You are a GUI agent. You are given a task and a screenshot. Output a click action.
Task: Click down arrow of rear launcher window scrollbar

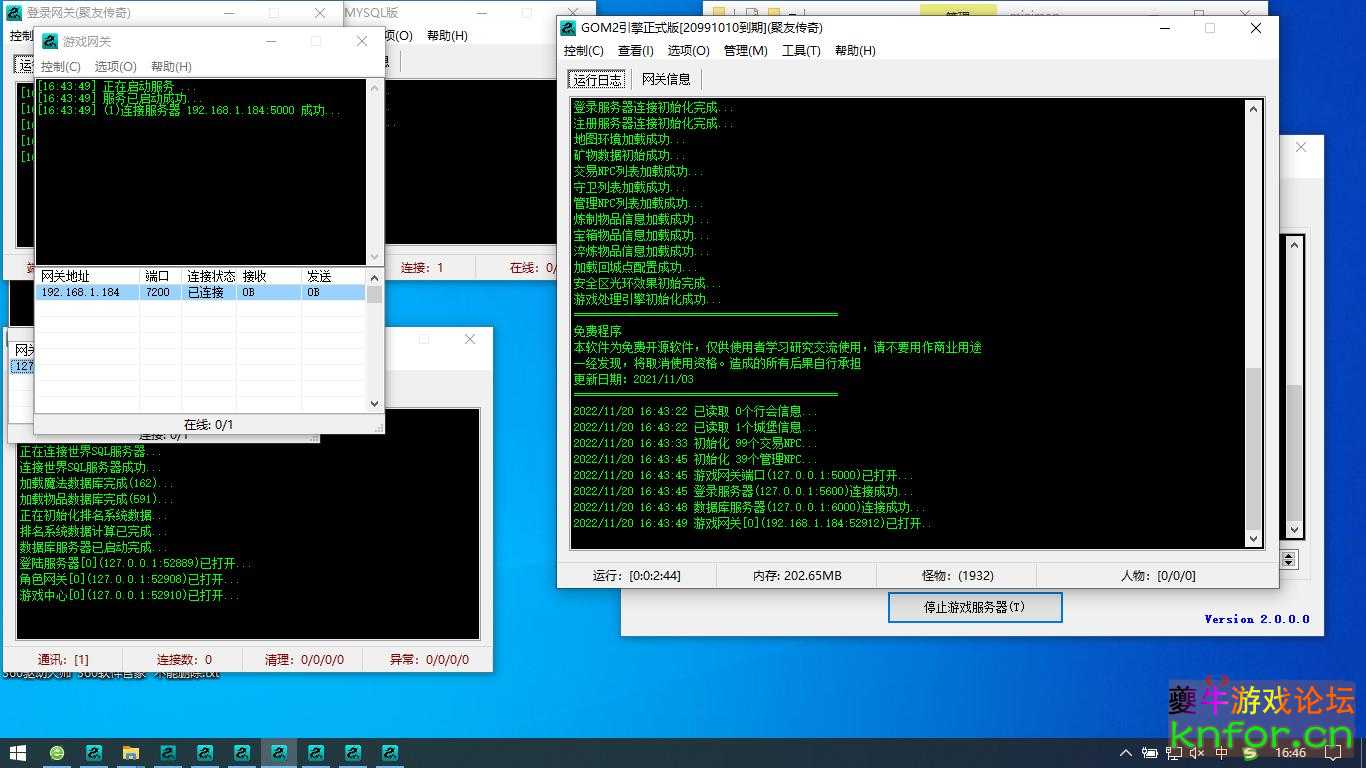click(1294, 530)
